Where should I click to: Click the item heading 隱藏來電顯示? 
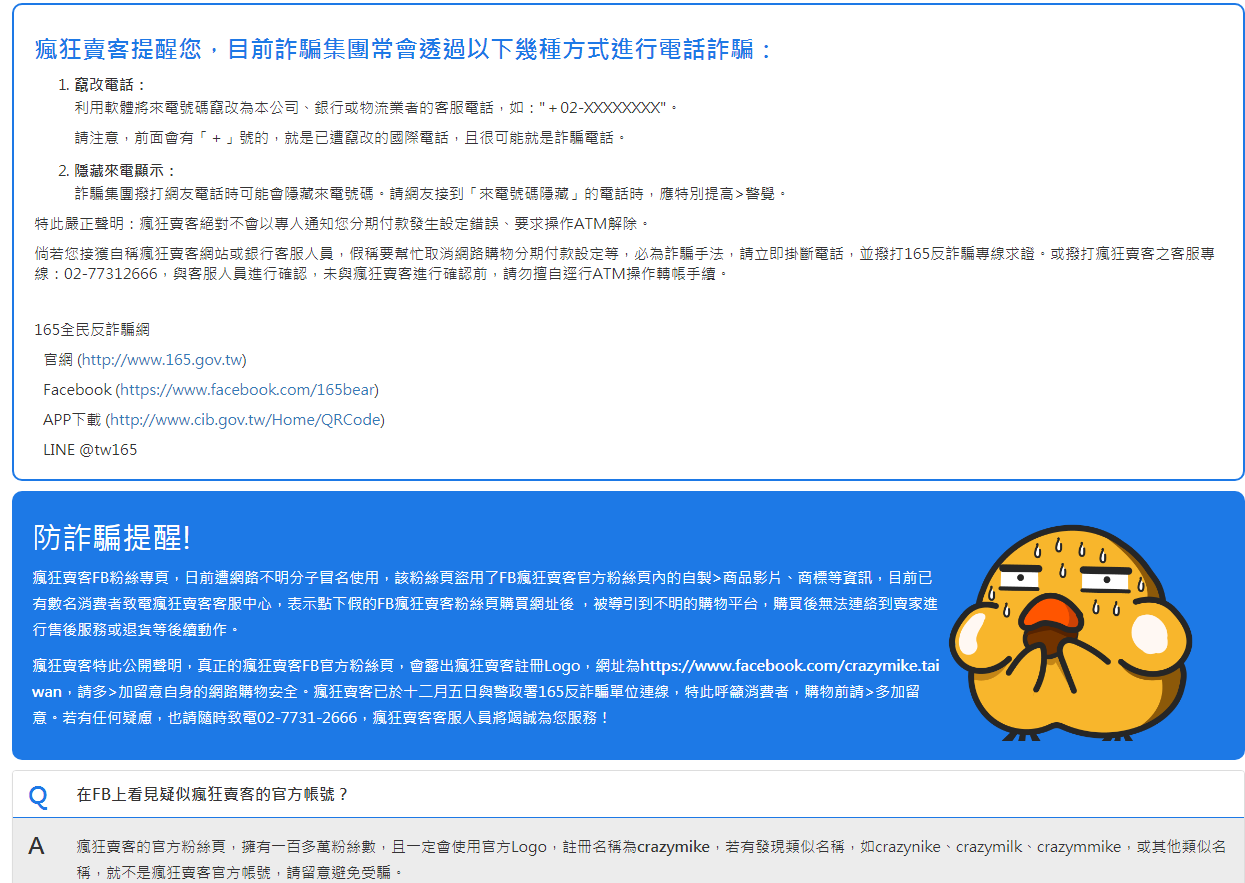click(x=125, y=170)
